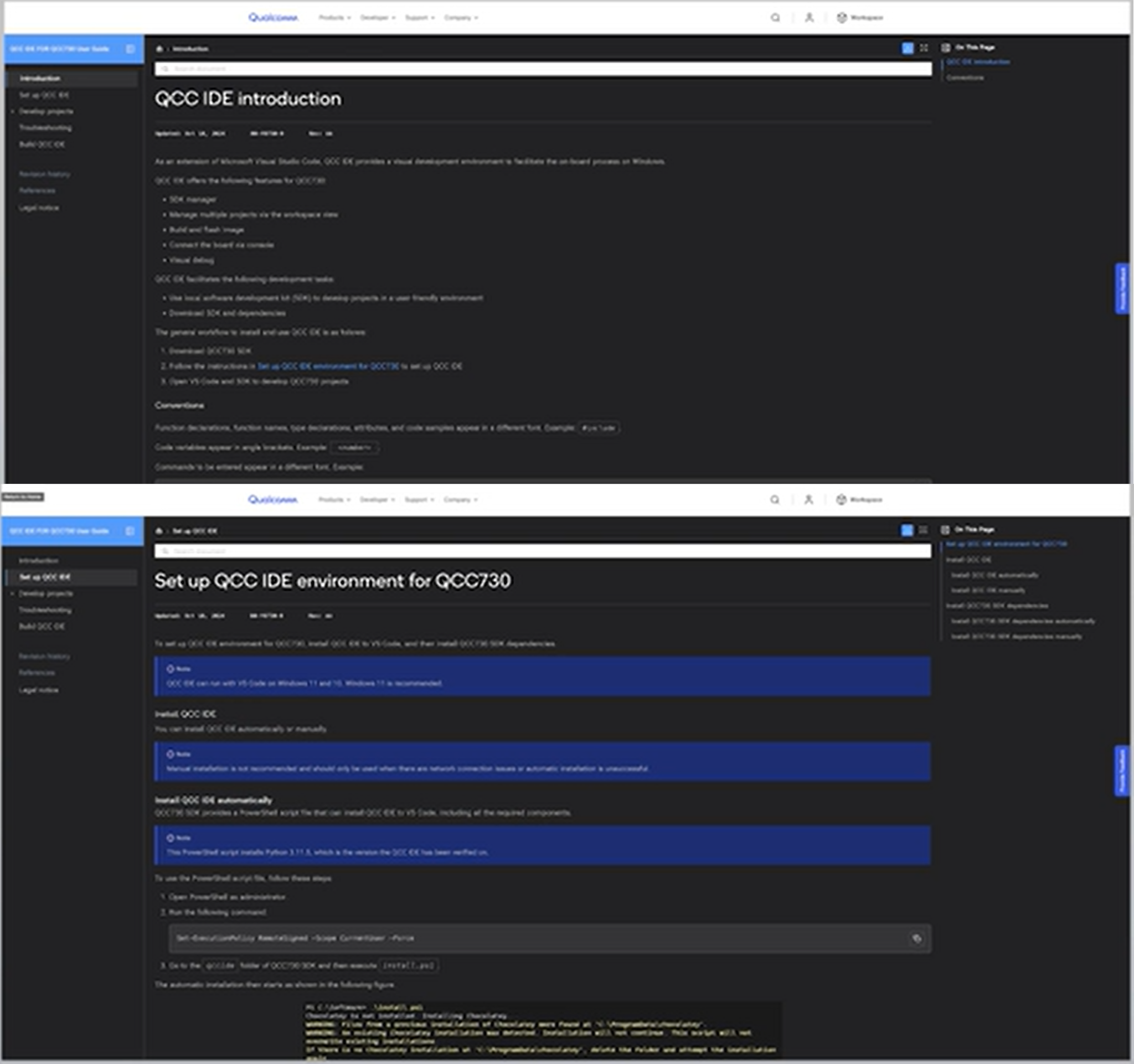Select Introduction in the Introduction page sidebar

(x=40, y=78)
